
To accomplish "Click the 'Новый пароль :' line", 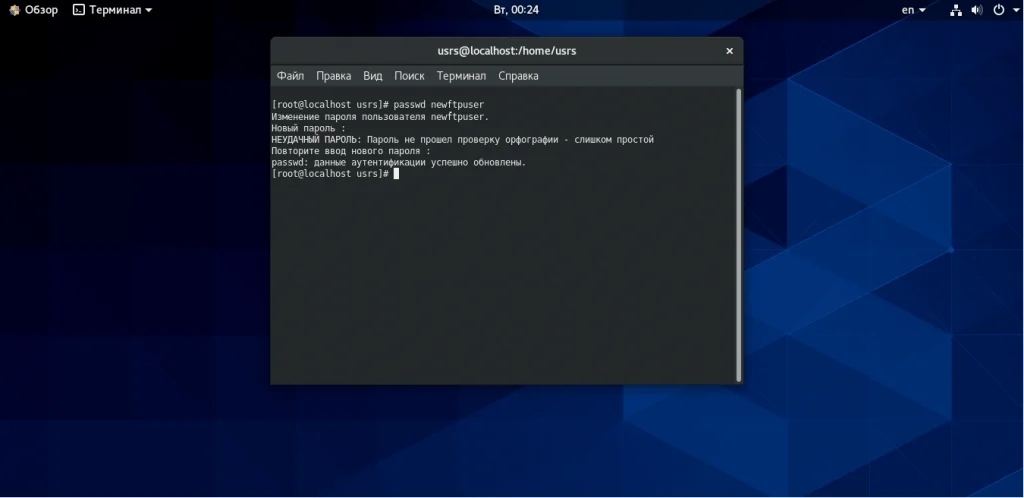I will [308, 128].
